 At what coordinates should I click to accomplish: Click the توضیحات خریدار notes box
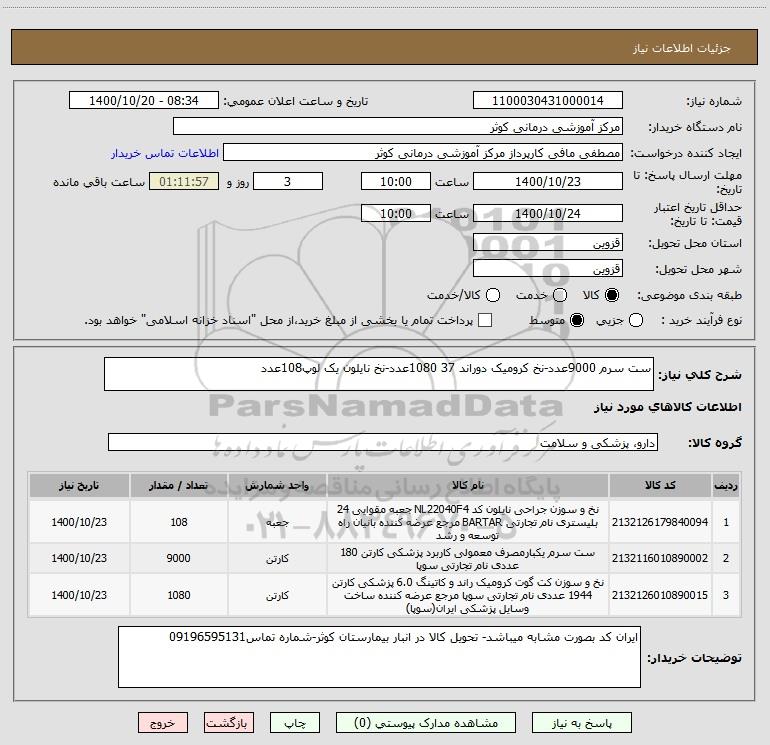tap(379, 657)
